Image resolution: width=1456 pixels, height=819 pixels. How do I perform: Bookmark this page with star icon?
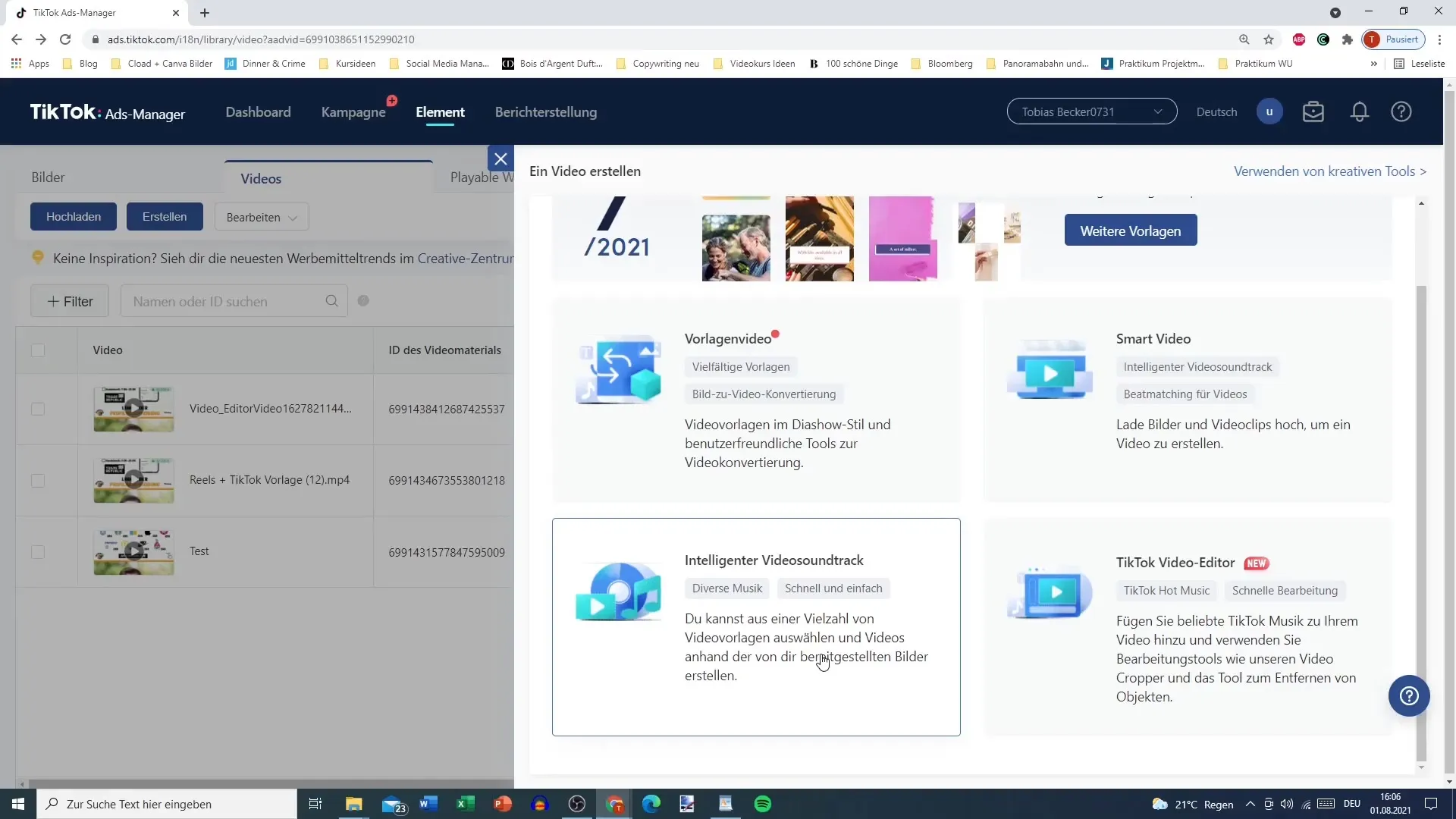point(1269,39)
